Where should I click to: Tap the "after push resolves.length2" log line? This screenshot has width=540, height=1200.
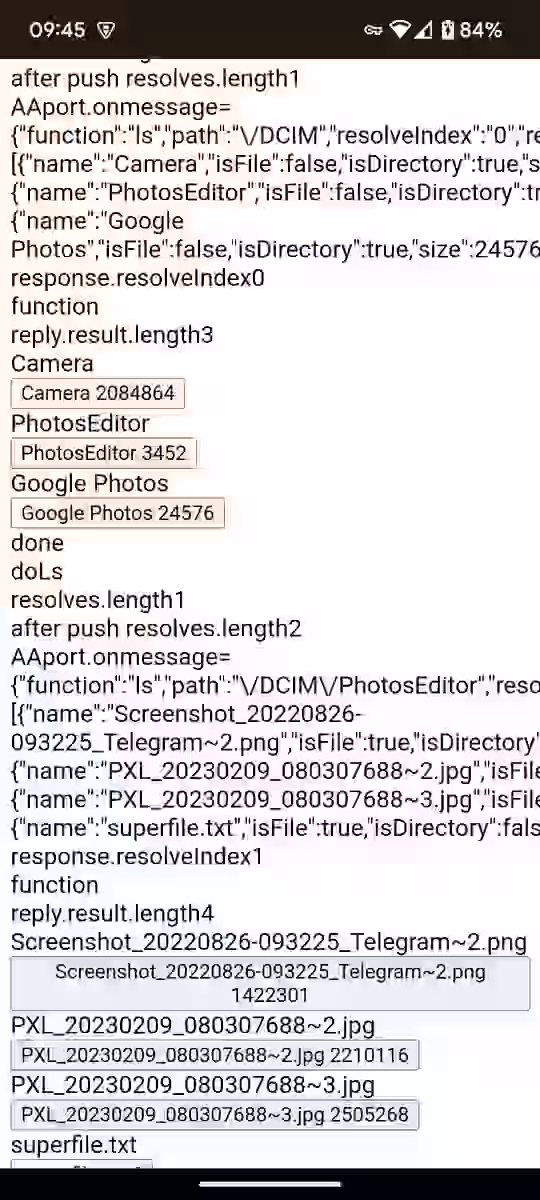click(156, 628)
